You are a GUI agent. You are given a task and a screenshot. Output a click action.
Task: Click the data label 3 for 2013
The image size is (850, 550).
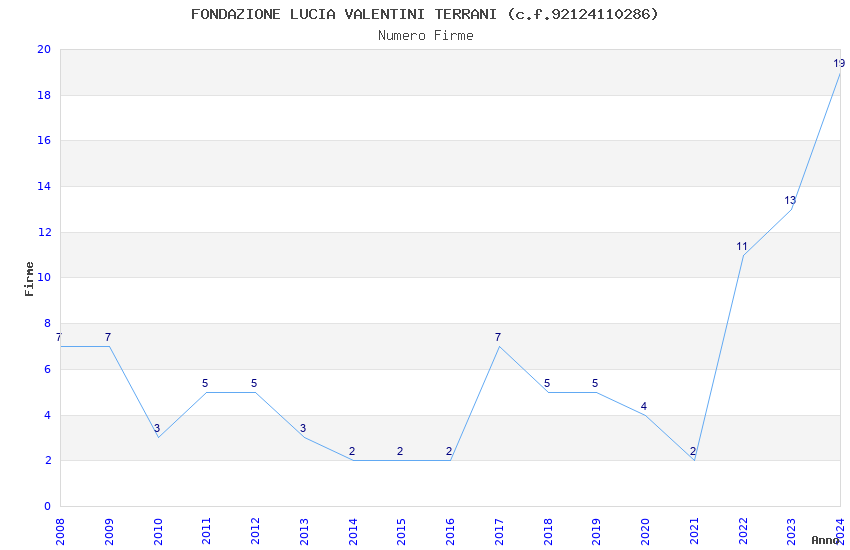[x=303, y=429]
